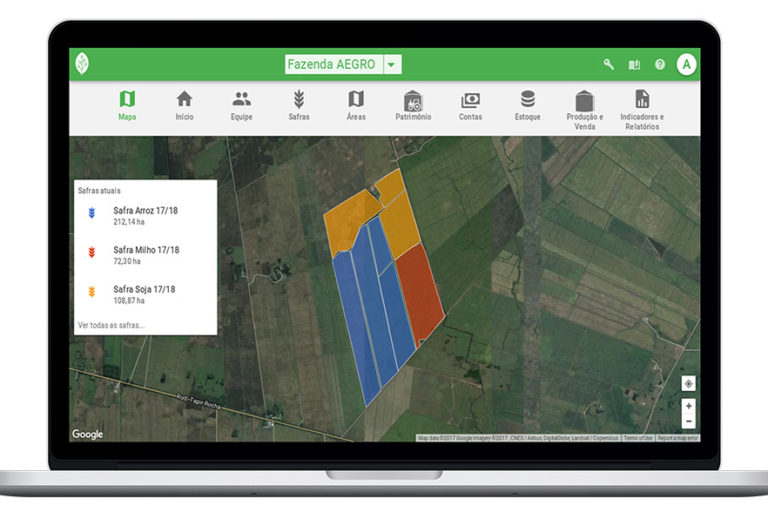
Task: Select Safra Arroz 17/18 in list
Action: tap(145, 215)
